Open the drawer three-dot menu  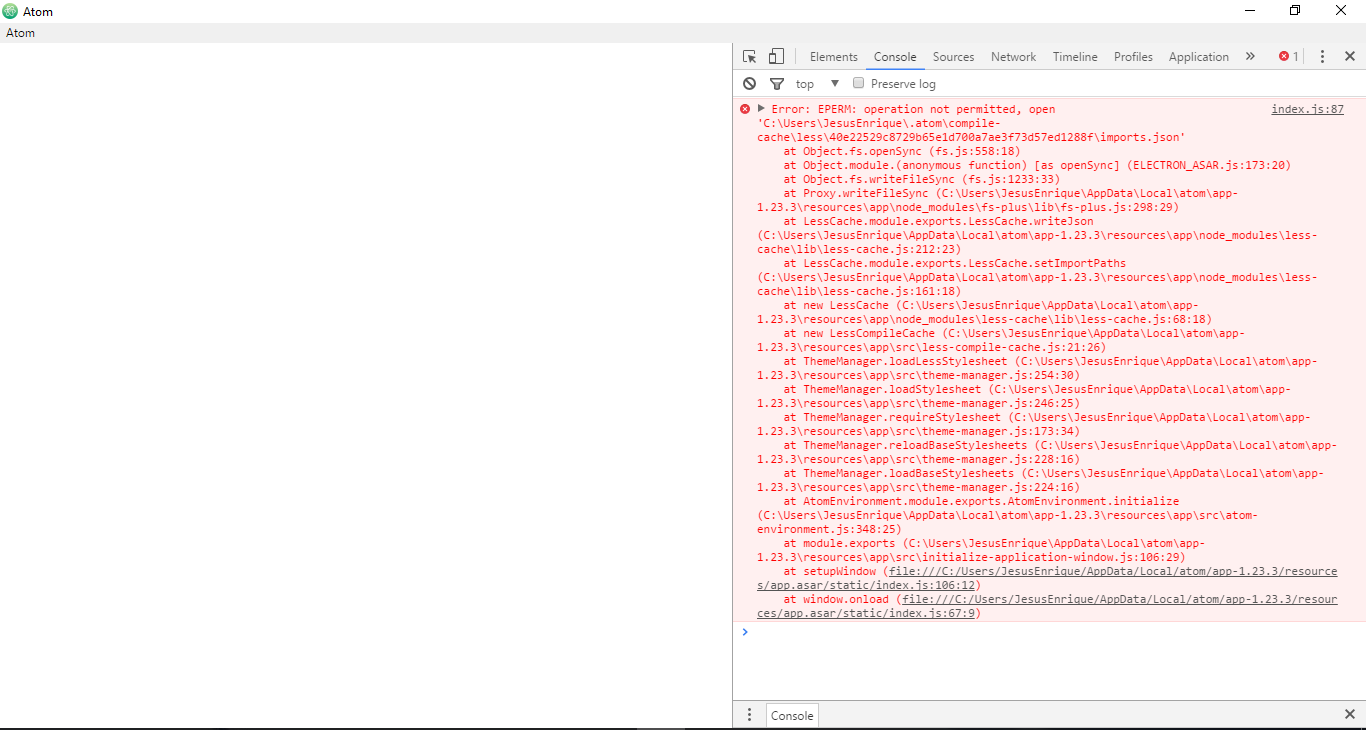click(749, 715)
